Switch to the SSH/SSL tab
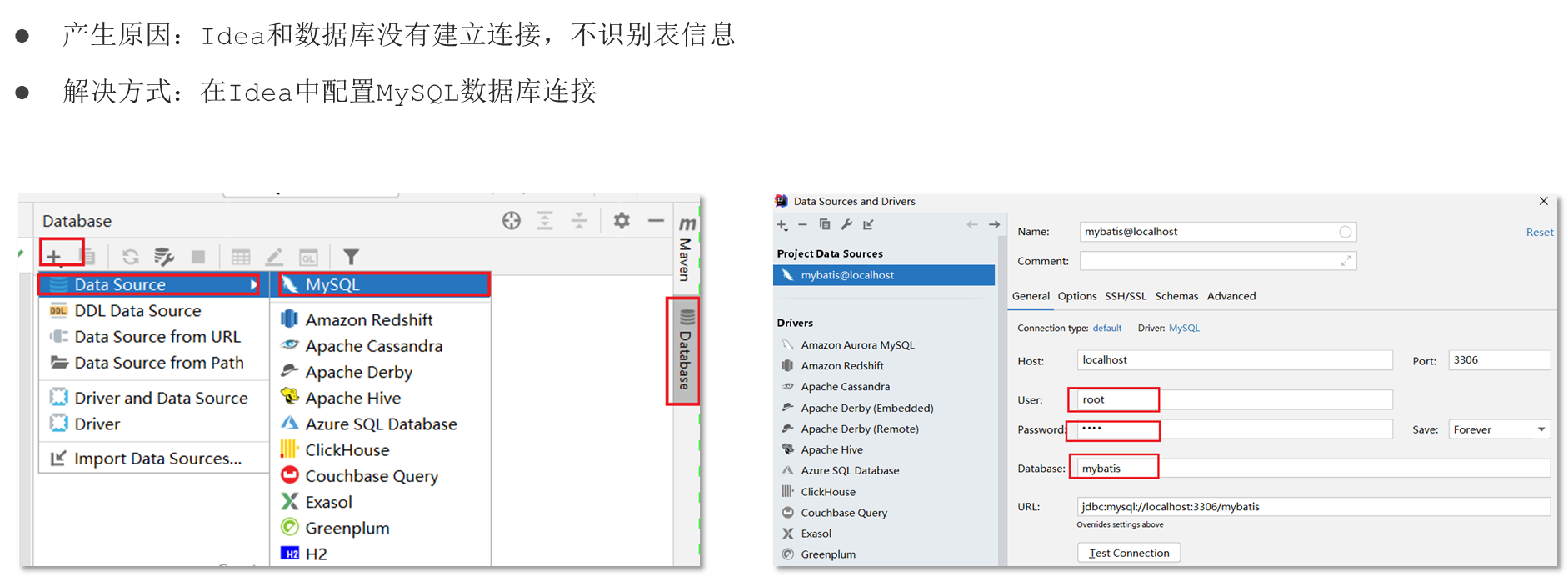Screen dimensions: 1568x577 click(1126, 296)
